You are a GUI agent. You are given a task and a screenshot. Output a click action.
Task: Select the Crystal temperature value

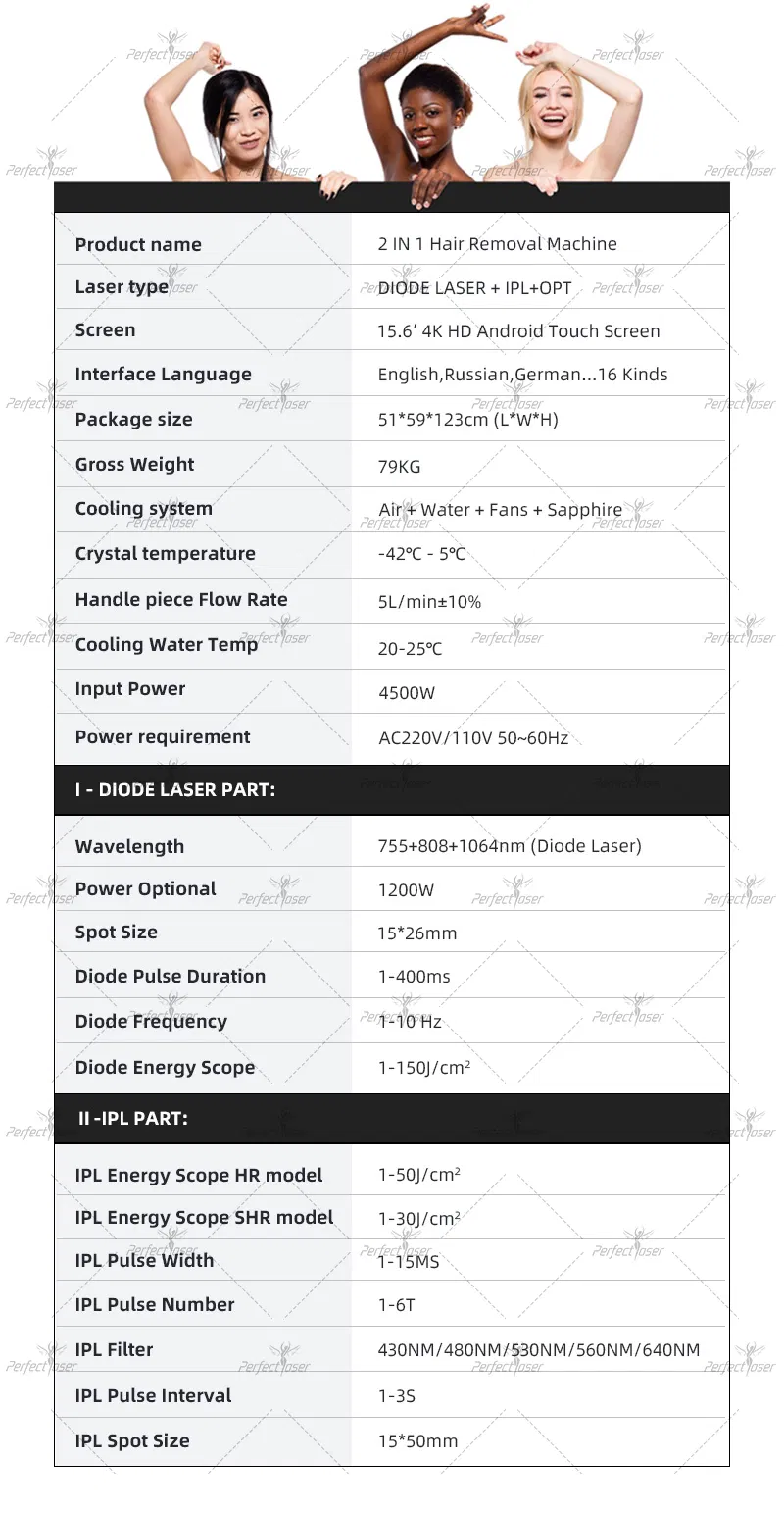pos(421,554)
